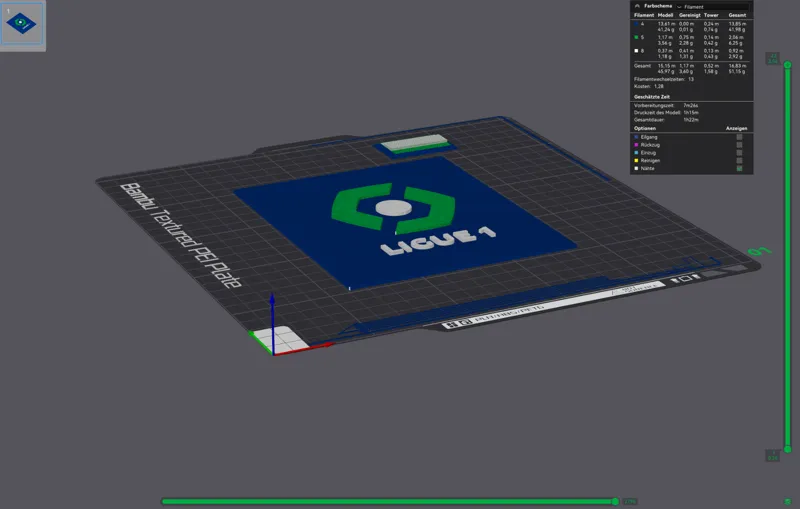Click the Gesamt column header
This screenshot has height=509, width=800.
pyautogui.click(x=737, y=15)
